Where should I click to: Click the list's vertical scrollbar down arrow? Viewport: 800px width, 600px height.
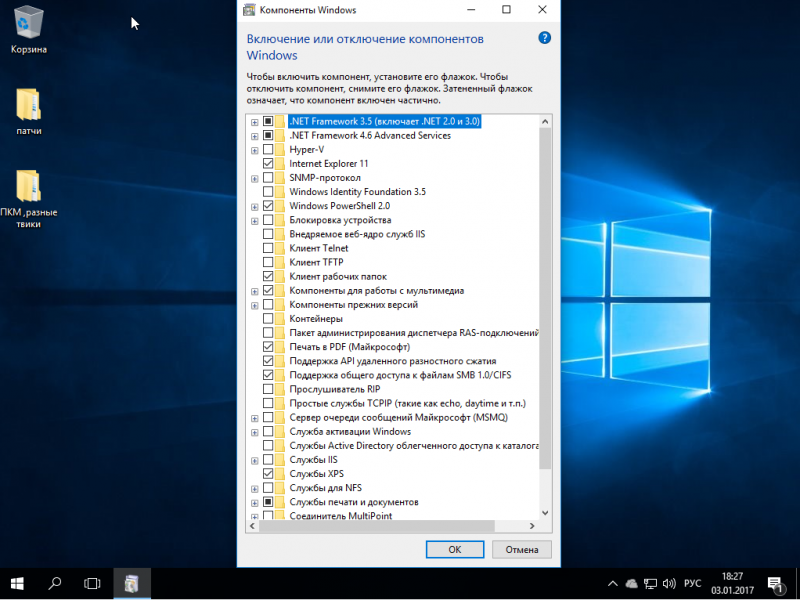(x=545, y=513)
